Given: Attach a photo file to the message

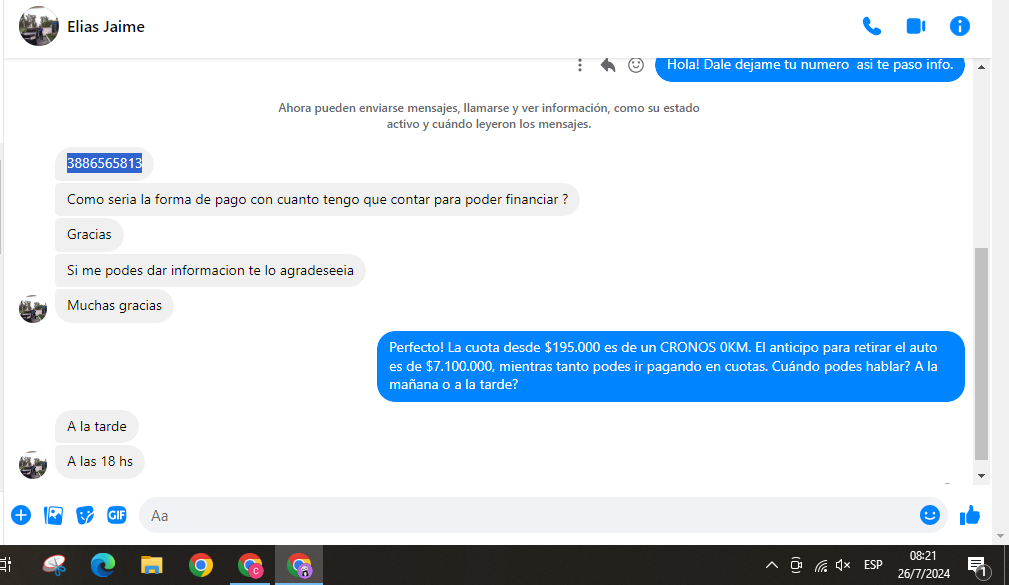Looking at the screenshot, I should point(54,515).
